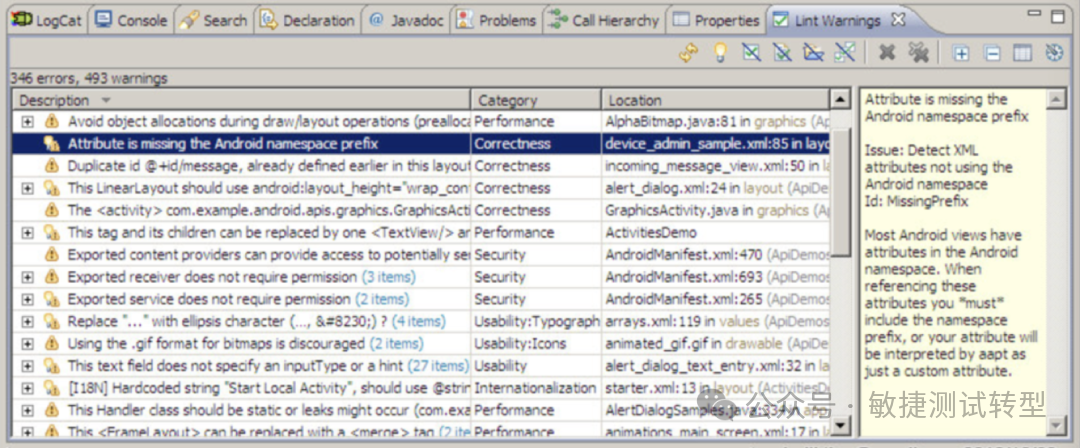Sort by the Description column header
The image size is (1080, 448).
241,100
